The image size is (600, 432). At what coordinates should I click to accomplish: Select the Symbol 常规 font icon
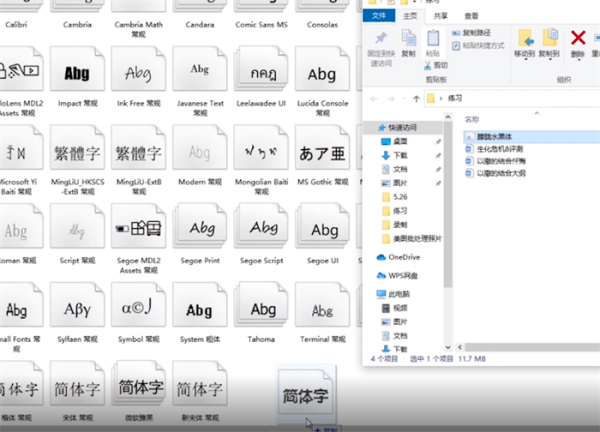pyautogui.click(x=139, y=305)
